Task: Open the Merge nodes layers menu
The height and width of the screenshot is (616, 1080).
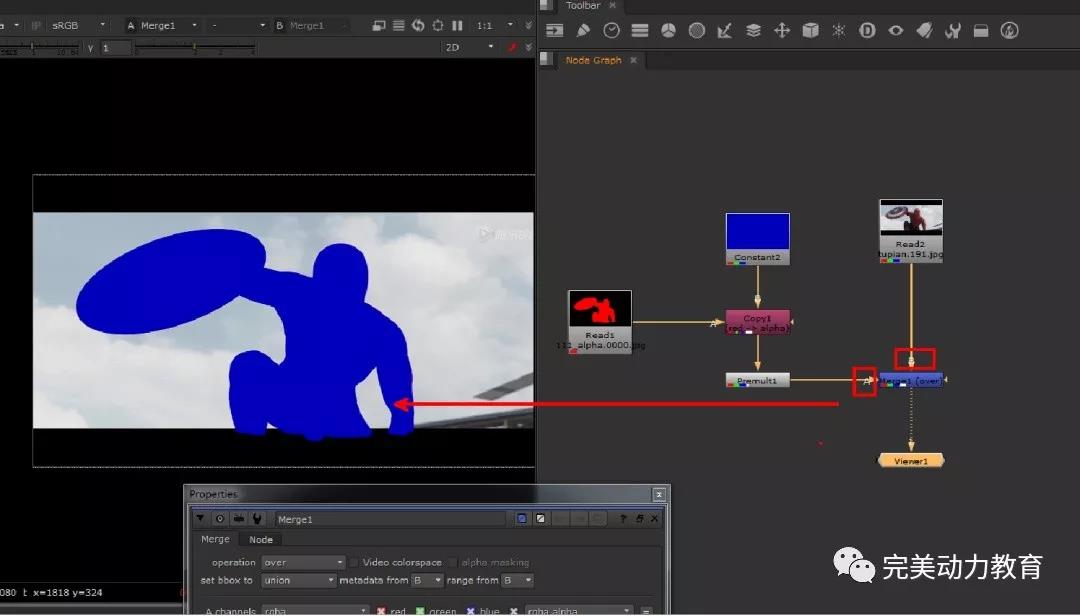Action: pos(754,30)
